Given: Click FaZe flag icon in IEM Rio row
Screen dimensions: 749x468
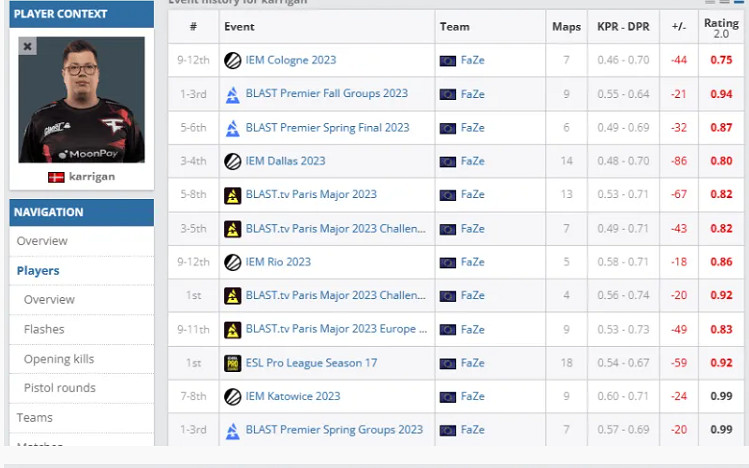Looking at the screenshot, I should pos(448,263).
